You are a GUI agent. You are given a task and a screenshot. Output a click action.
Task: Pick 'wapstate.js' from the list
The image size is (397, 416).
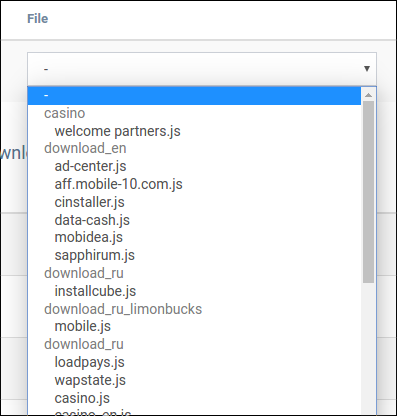point(90,380)
